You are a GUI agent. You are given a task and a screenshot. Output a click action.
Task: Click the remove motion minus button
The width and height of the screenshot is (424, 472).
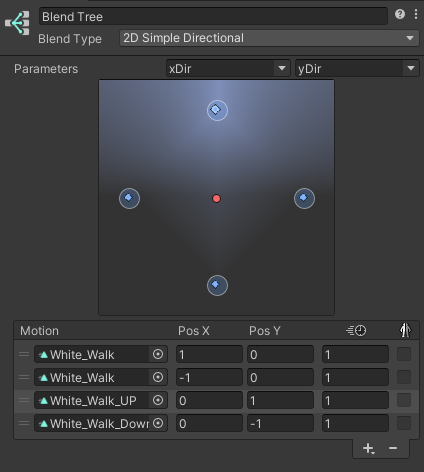(x=393, y=448)
